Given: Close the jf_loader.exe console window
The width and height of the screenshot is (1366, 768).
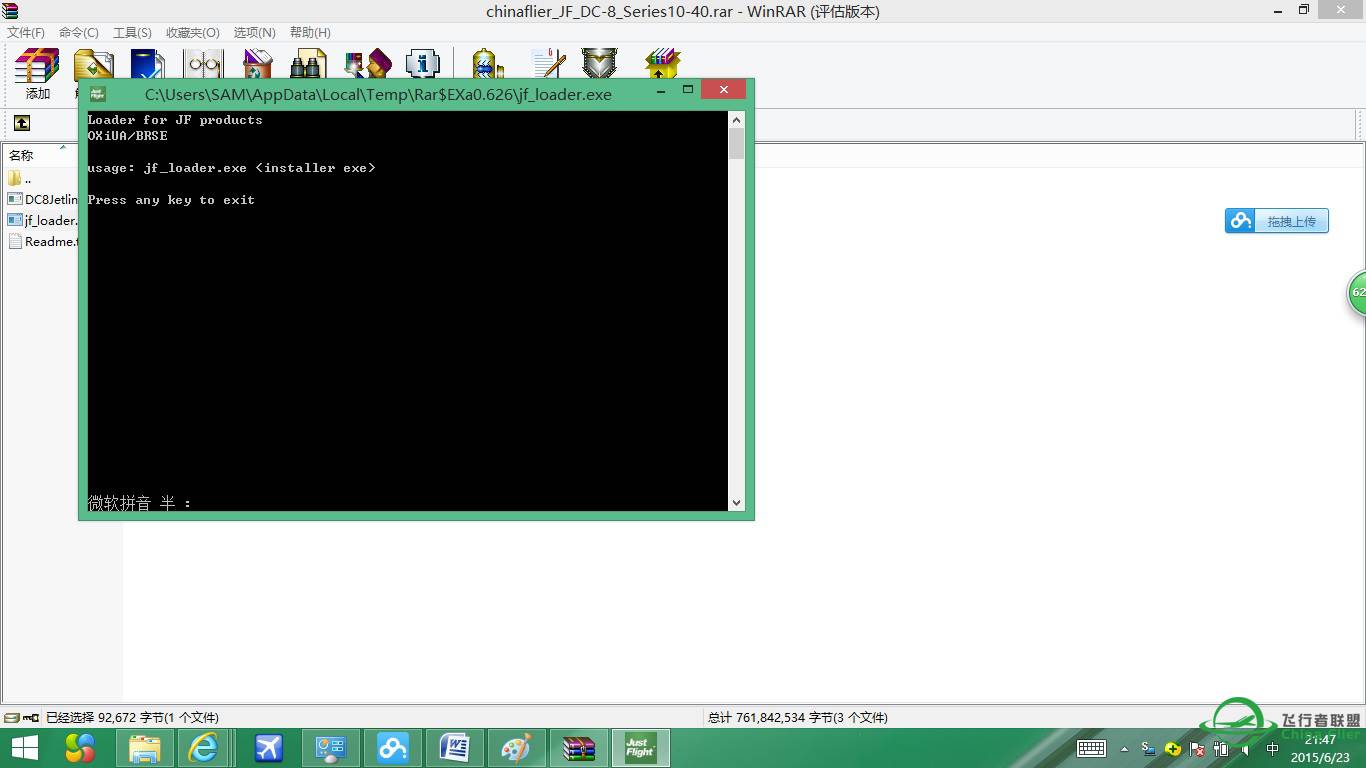Looking at the screenshot, I should coord(723,90).
